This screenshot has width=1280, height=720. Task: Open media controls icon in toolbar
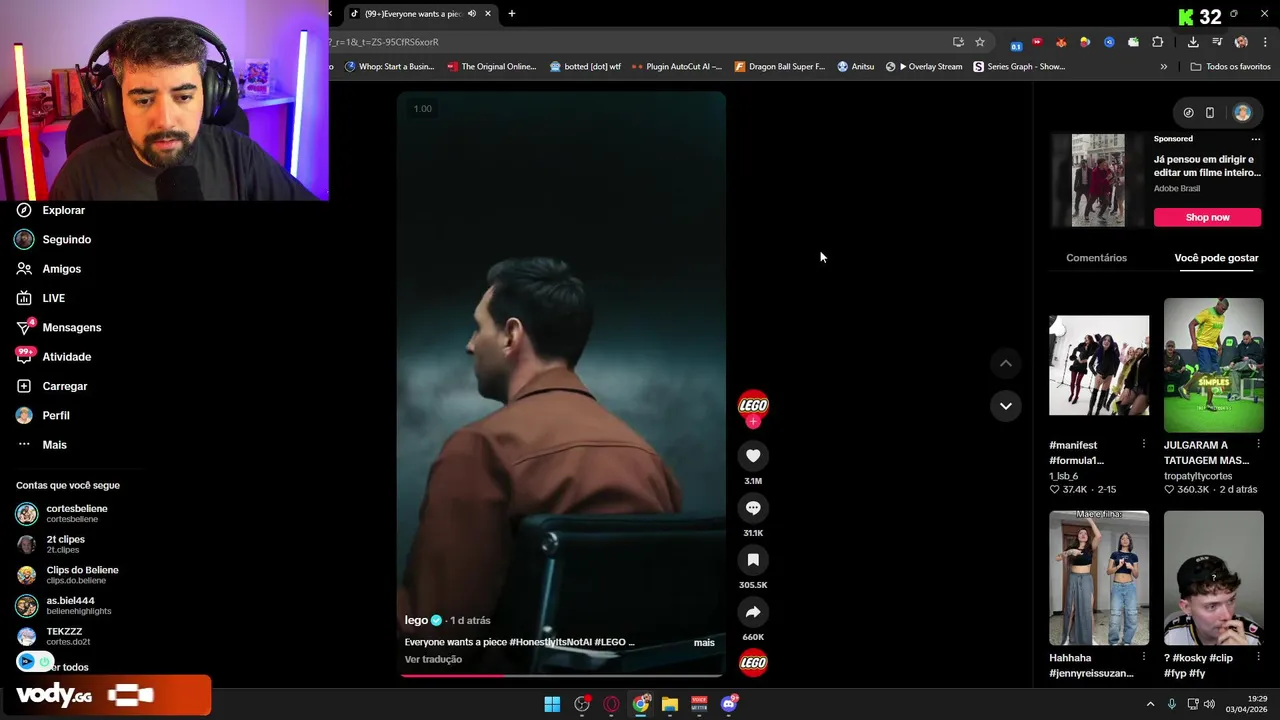(x=1217, y=42)
